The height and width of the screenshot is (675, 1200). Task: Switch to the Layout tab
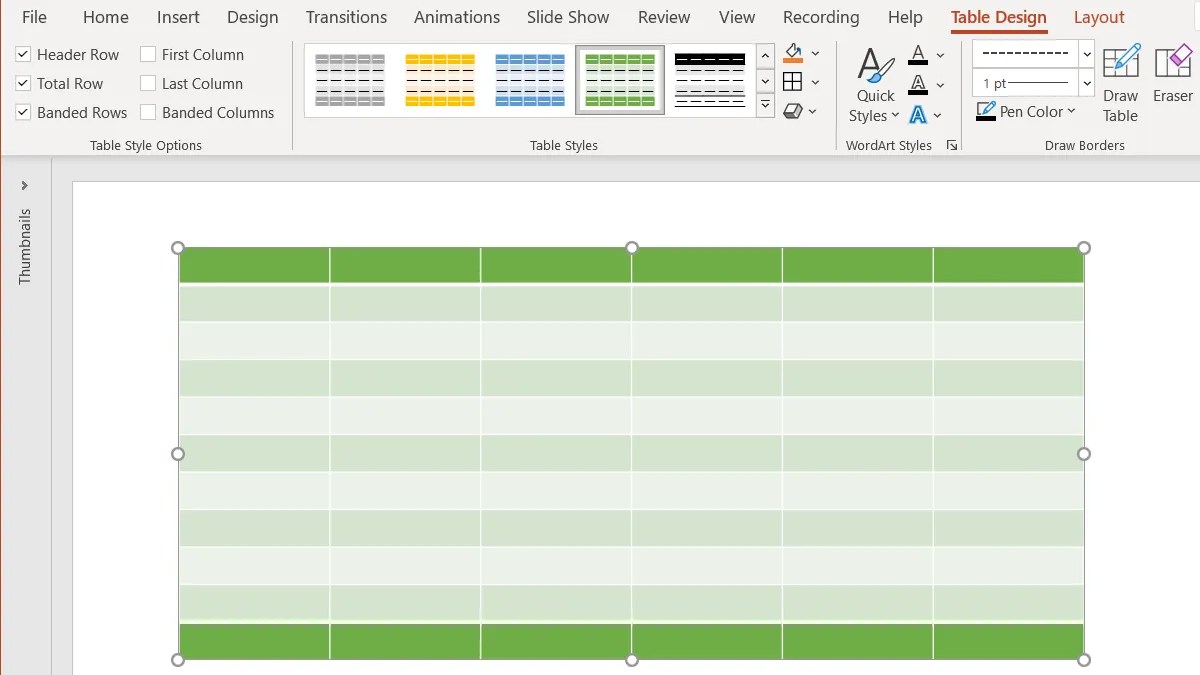click(x=1099, y=17)
